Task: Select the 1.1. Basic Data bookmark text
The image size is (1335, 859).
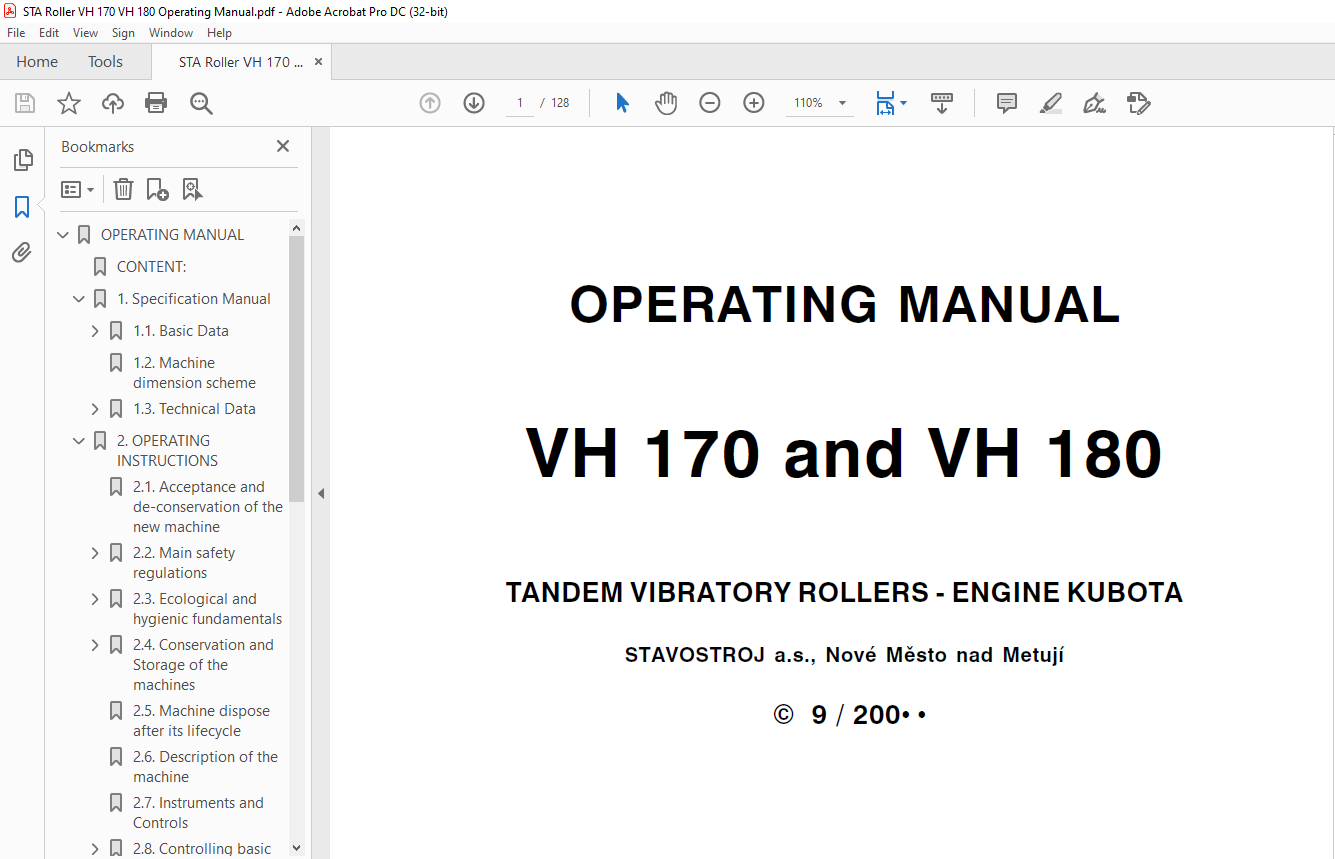Action: pyautogui.click(x=181, y=331)
